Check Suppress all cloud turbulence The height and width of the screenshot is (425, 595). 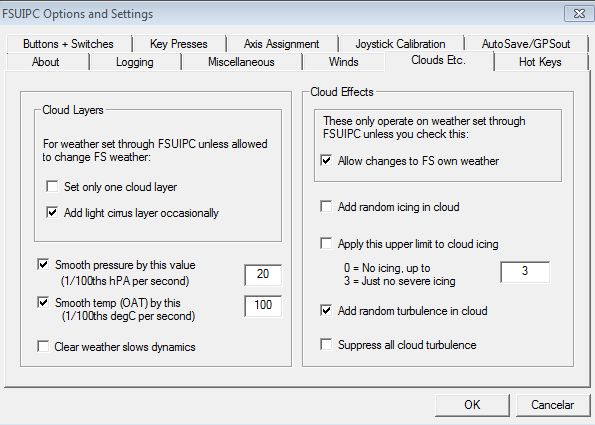coord(326,344)
